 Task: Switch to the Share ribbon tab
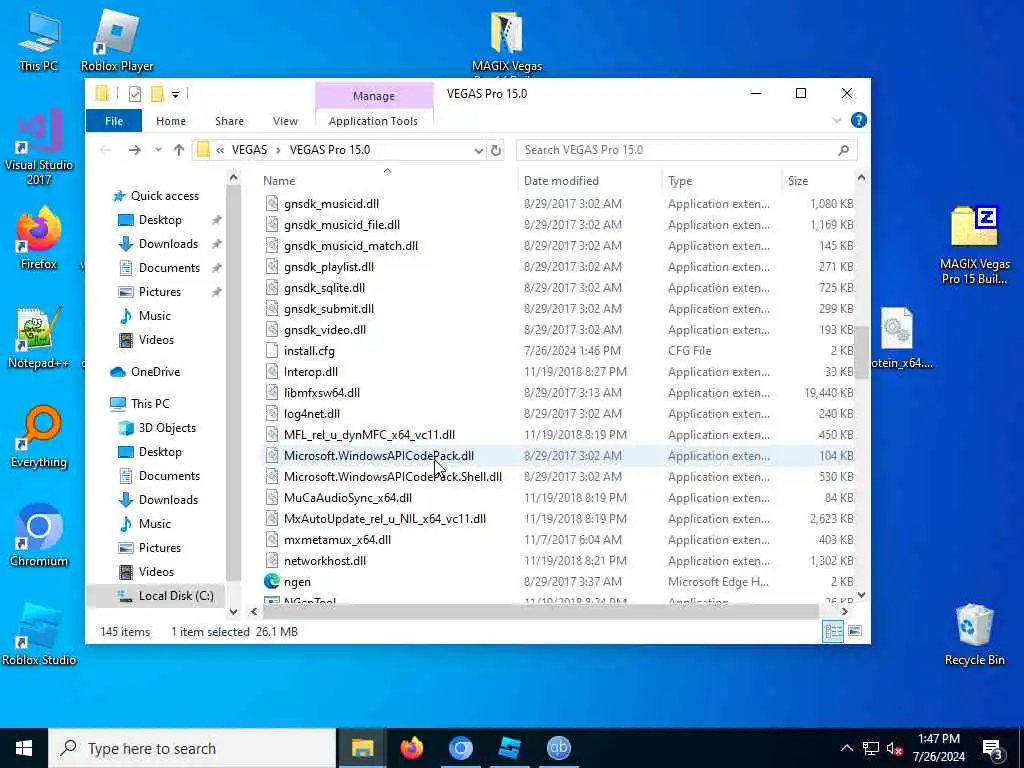(229, 121)
